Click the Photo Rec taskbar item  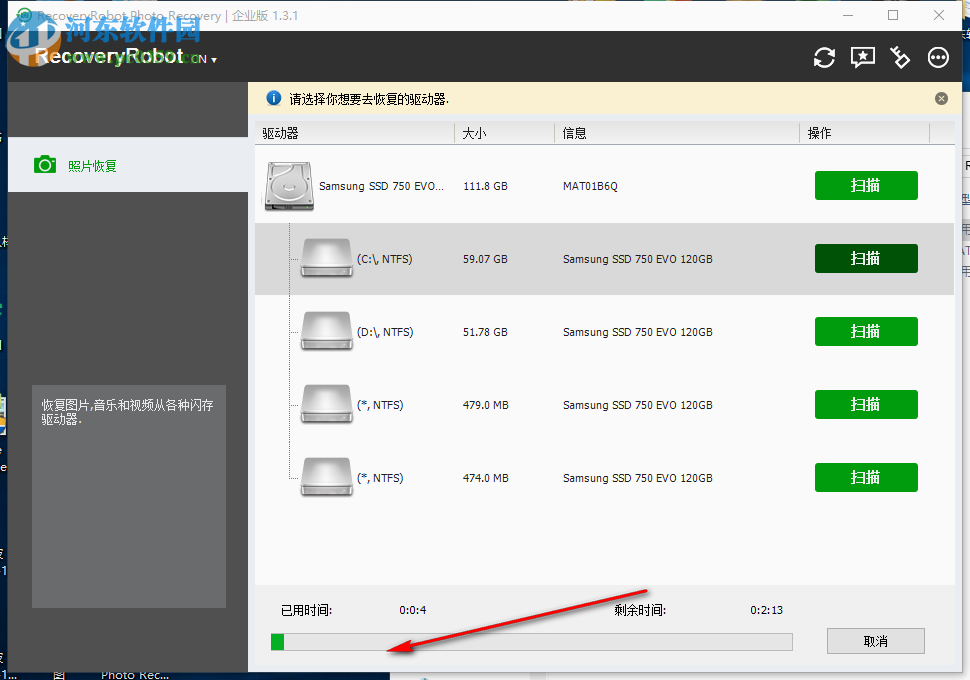click(x=135, y=674)
